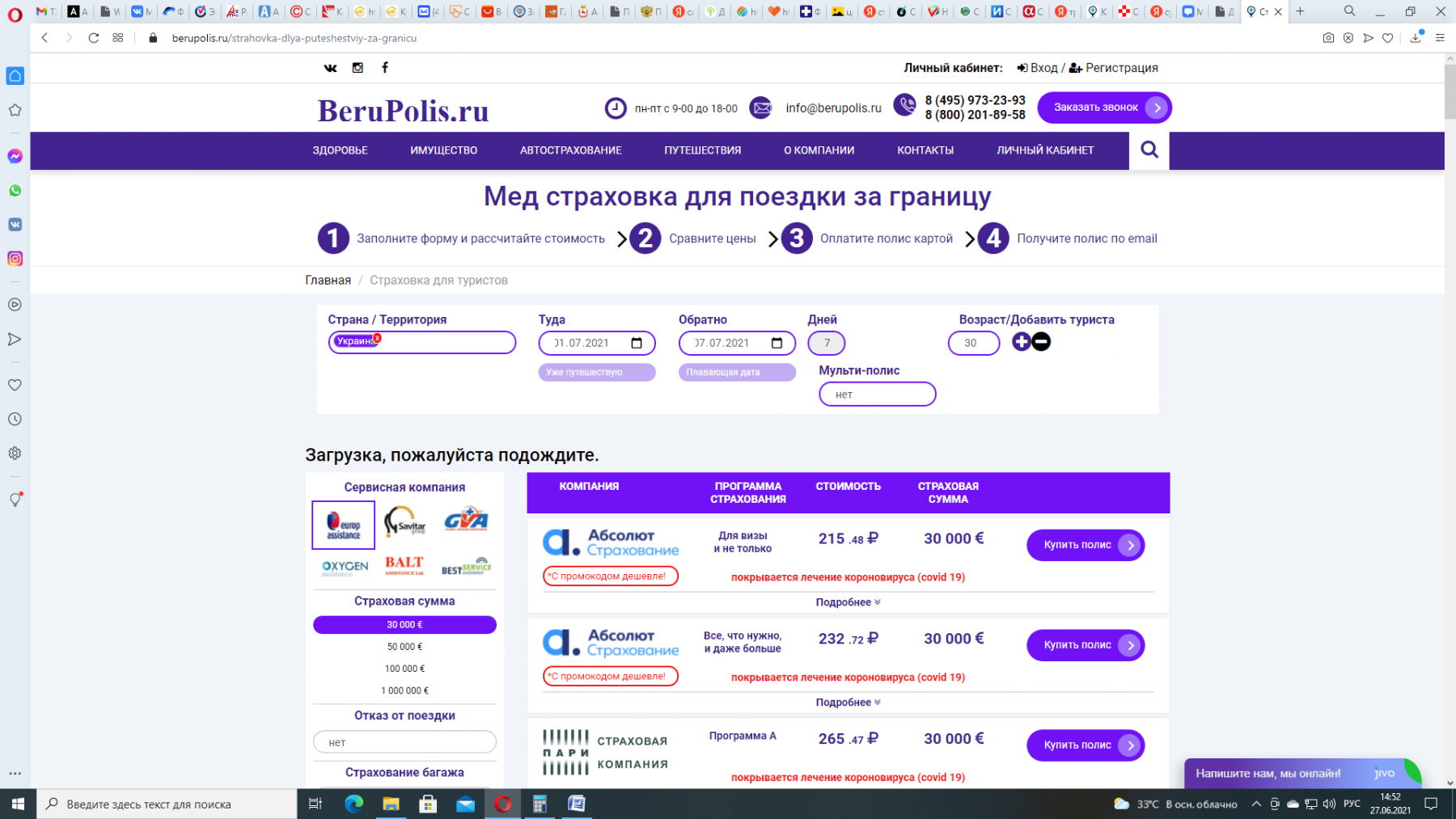Screen dimensions: 1456x819
Task: Select Europ Assistance service company
Action: pyautogui.click(x=344, y=525)
